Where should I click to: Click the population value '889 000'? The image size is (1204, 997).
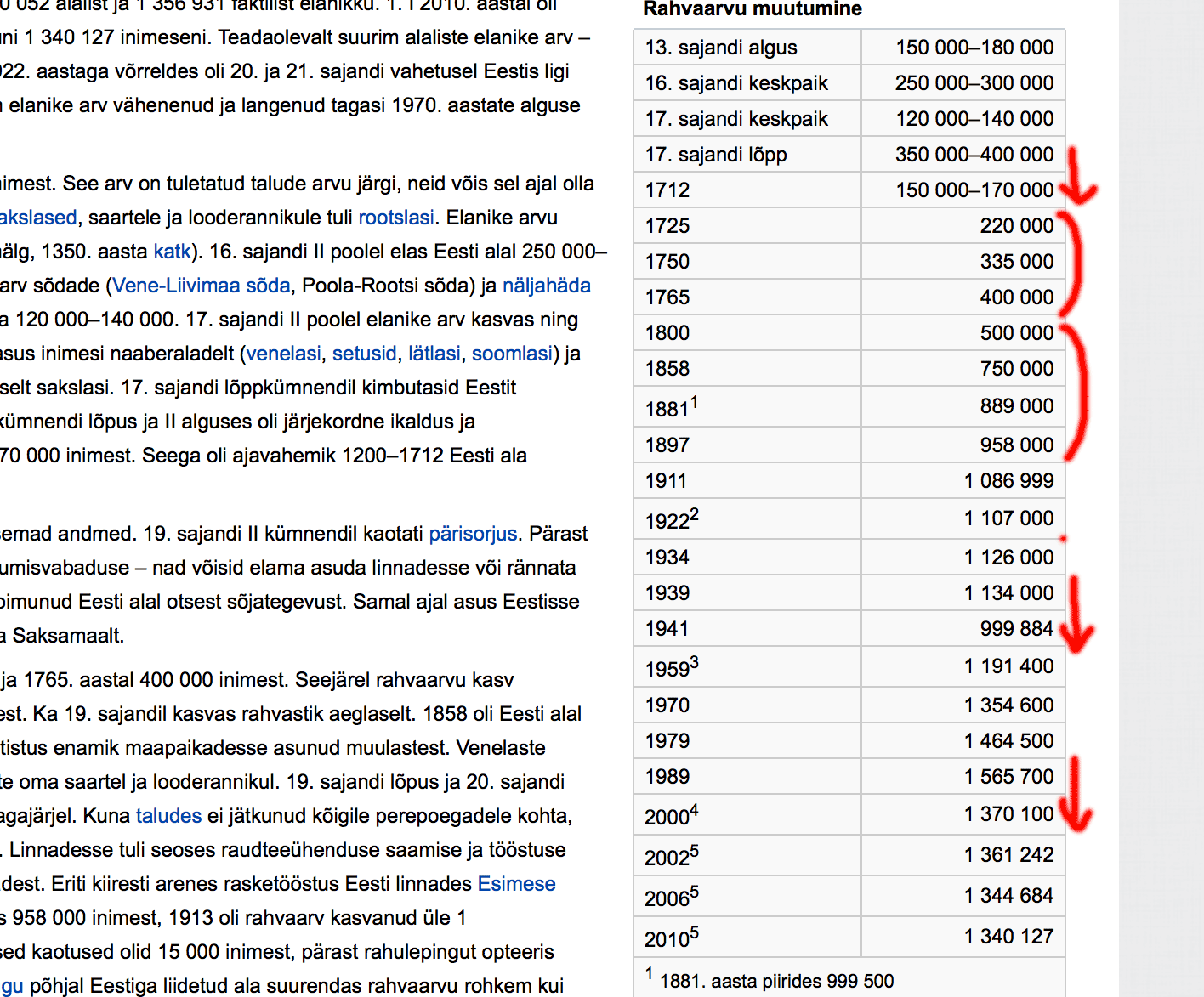1017,406
